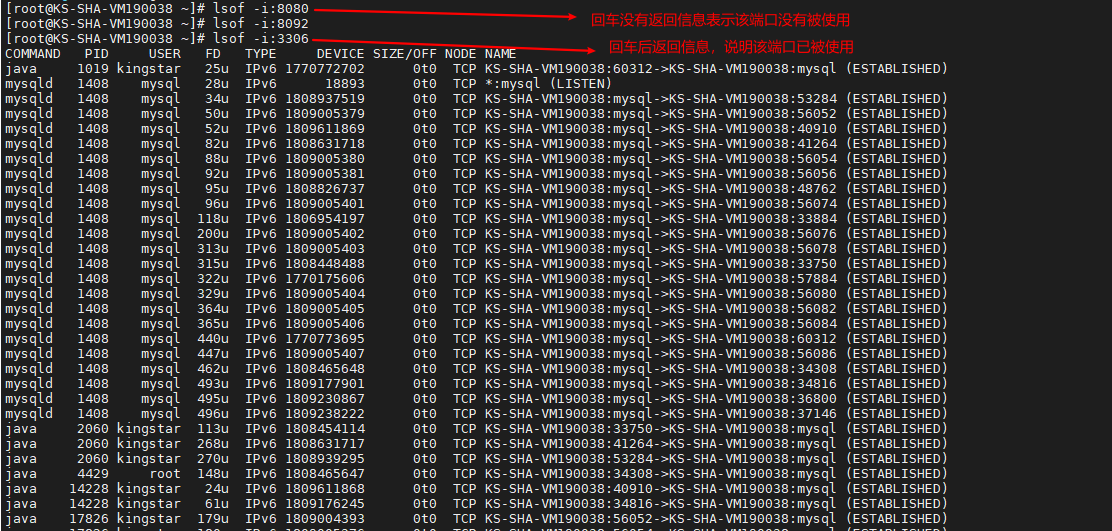Click file descriptor 61u
This screenshot has height=531, width=1112.
pyautogui.click(x=217, y=504)
